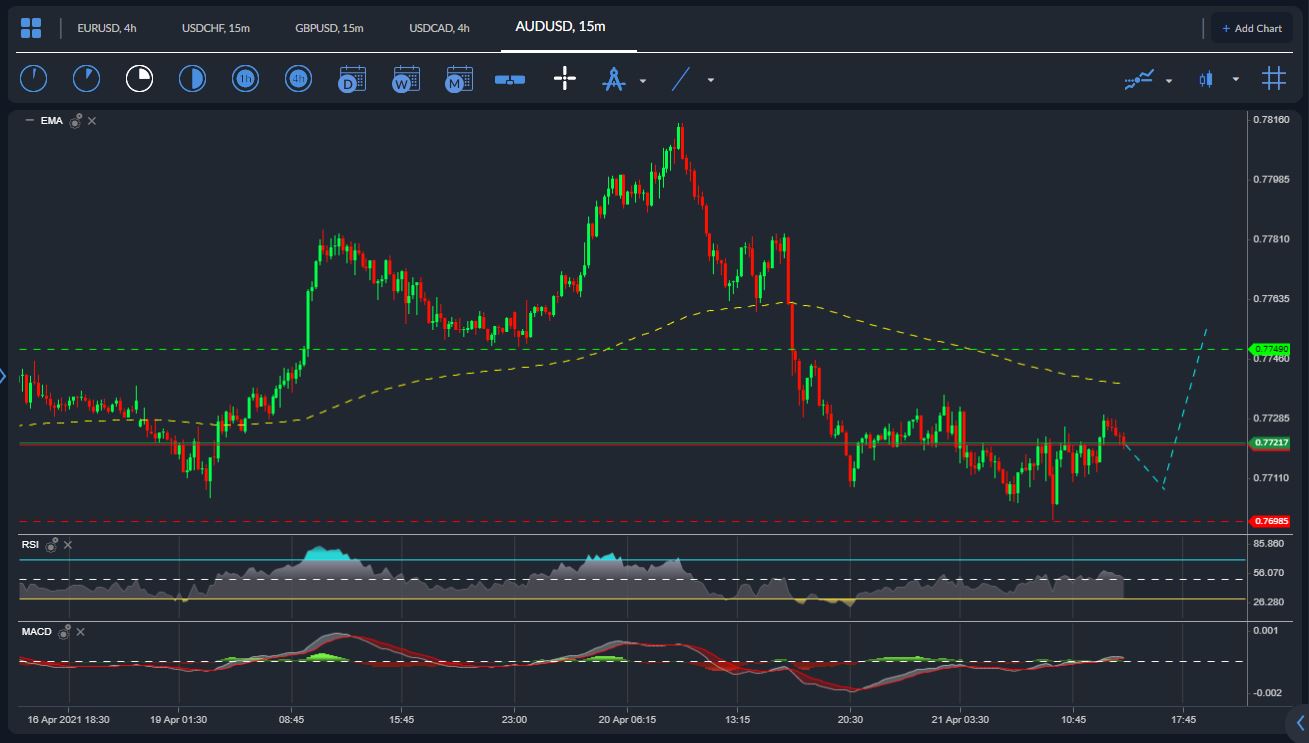1309x743 pixels.
Task: Open the grid layout selector icon
Action: coord(1274,78)
